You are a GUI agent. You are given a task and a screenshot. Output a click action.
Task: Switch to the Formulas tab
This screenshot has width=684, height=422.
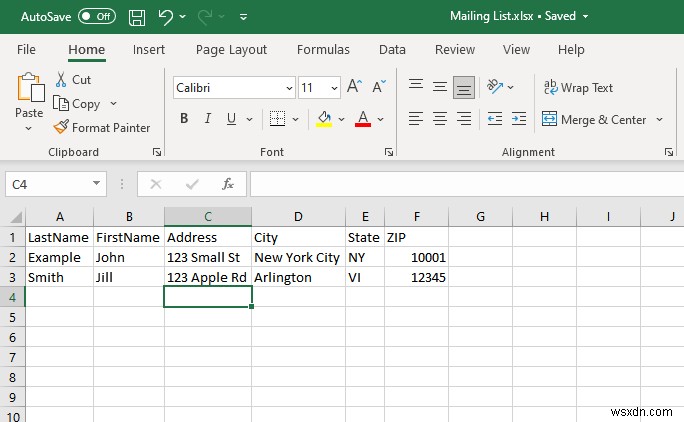323,50
